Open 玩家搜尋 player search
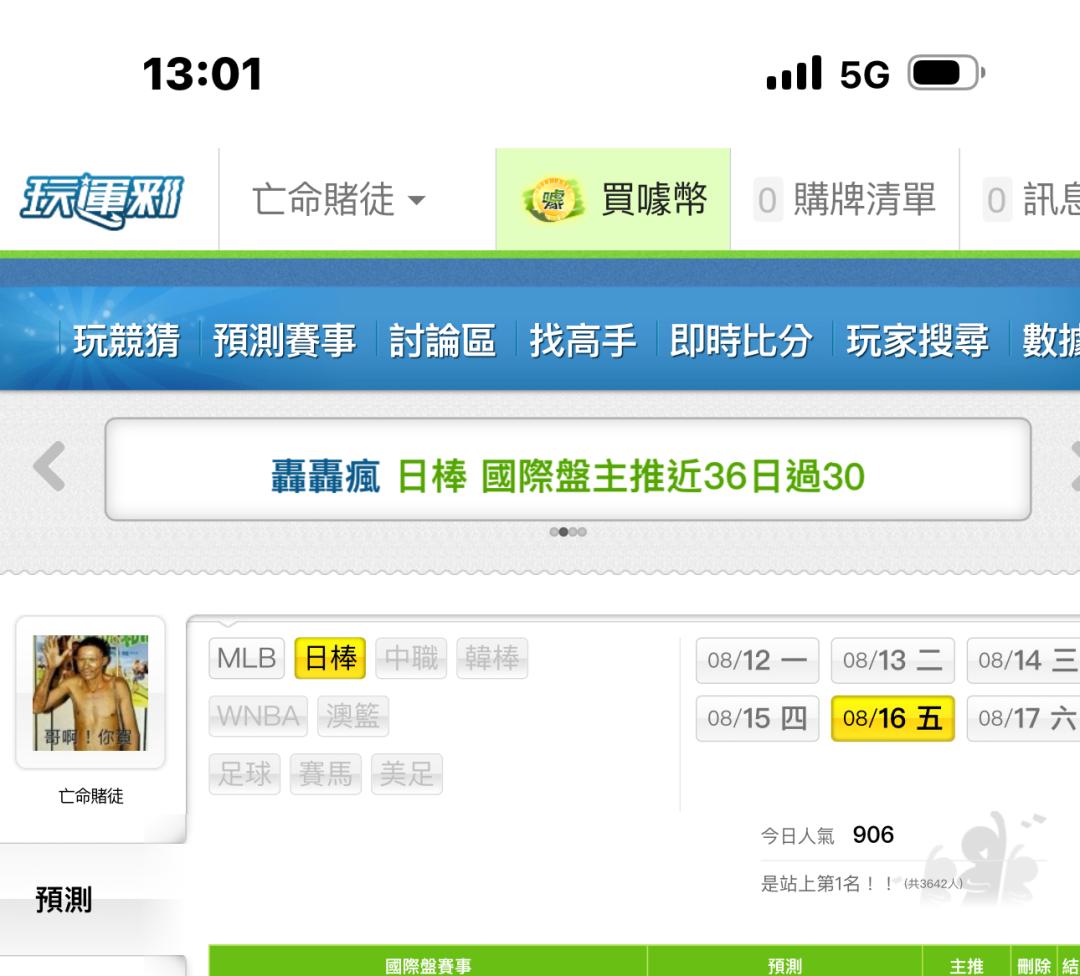Viewport: 1080px width, 976px height. click(x=917, y=340)
